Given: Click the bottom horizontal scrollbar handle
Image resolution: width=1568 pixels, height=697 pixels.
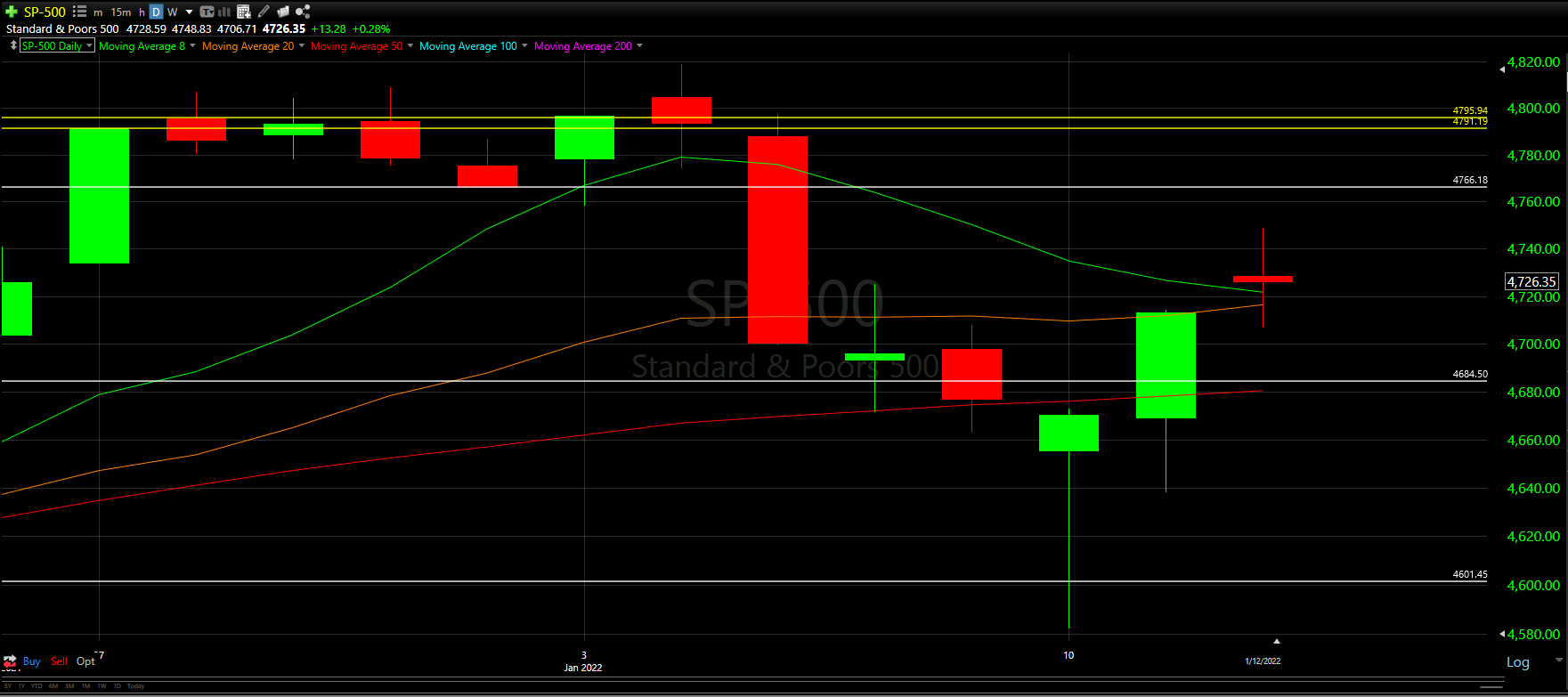Looking at the screenshot, I should 1491,687.
